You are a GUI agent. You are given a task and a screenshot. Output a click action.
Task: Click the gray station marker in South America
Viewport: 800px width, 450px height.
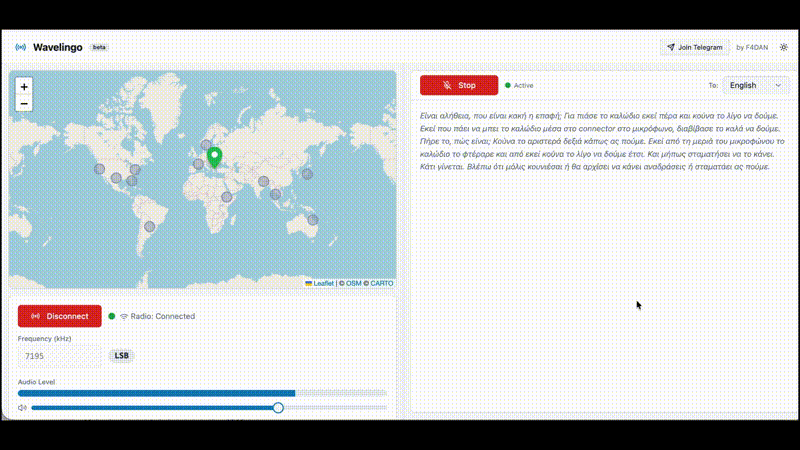[150, 227]
